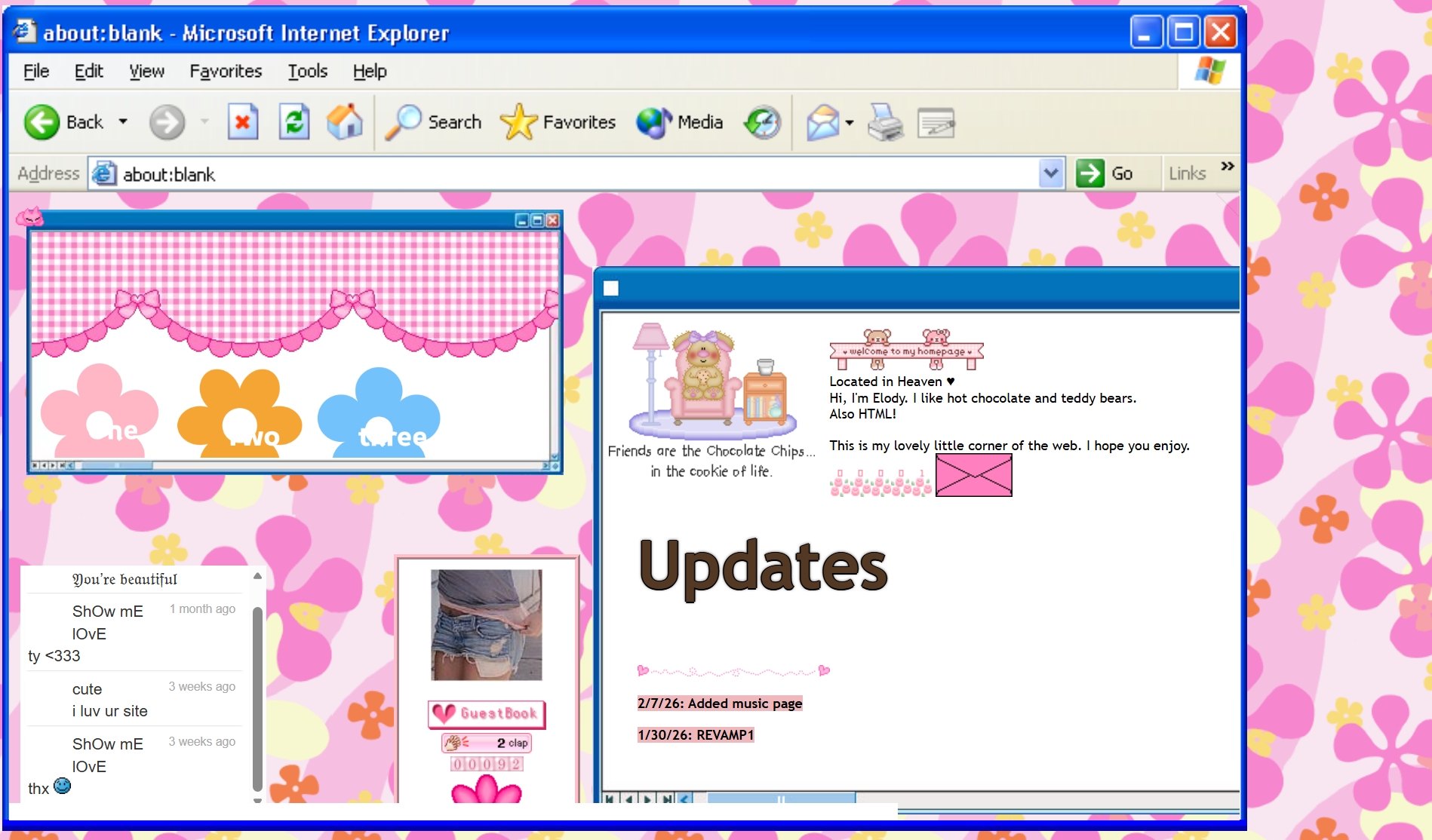Expand the Links bar chevron
The height and width of the screenshot is (840, 1432).
1228,166
